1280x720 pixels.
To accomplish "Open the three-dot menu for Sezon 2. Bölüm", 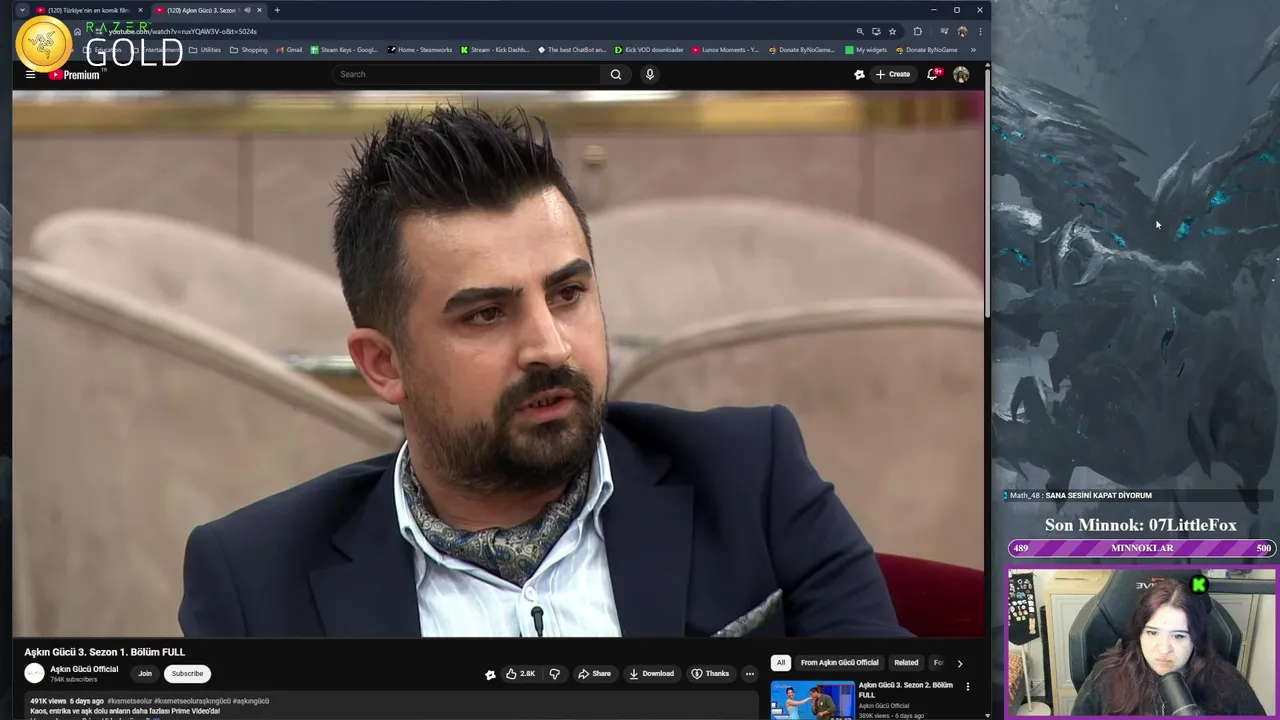I will [967, 686].
